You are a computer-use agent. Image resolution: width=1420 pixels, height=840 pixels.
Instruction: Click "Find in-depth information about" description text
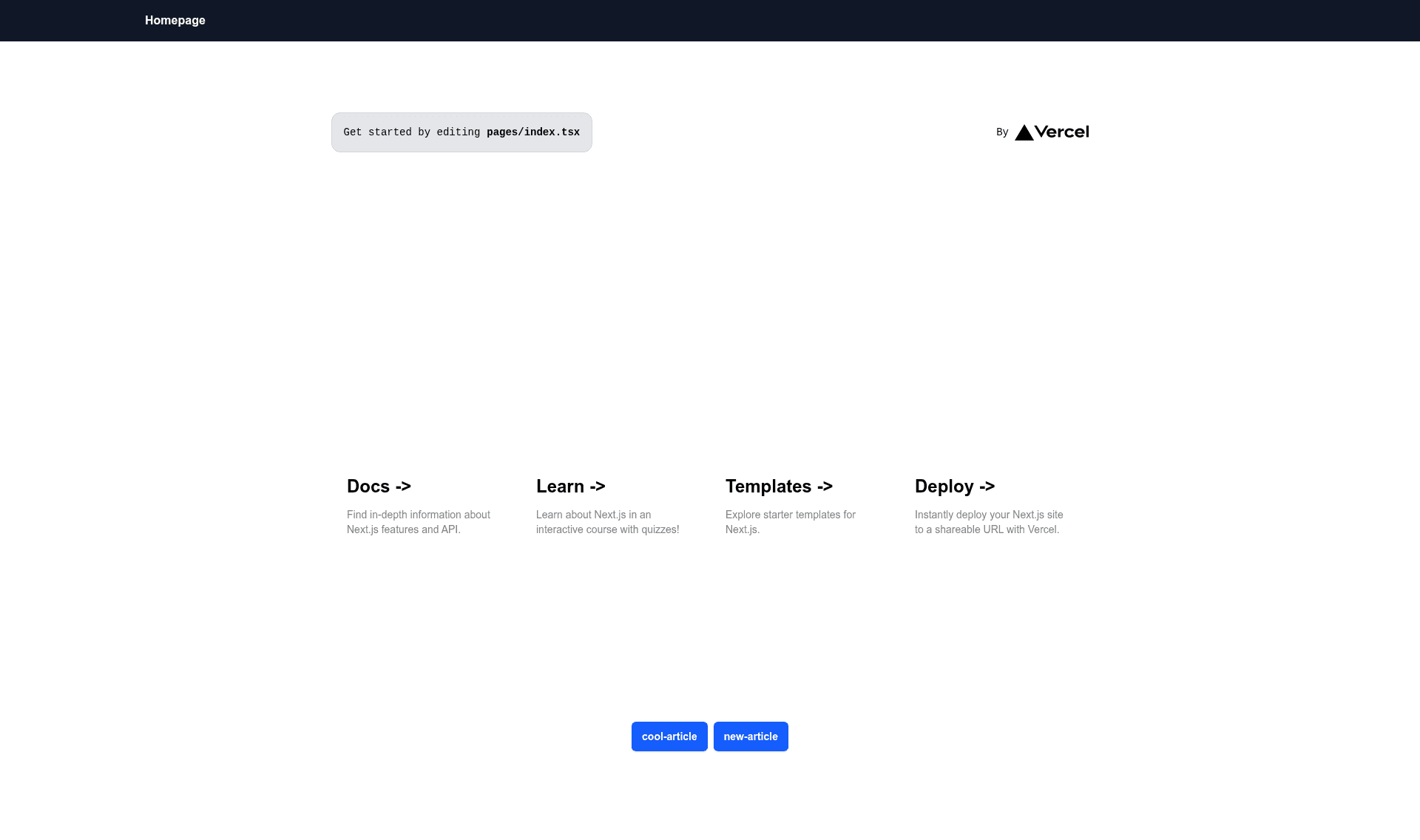click(x=419, y=515)
